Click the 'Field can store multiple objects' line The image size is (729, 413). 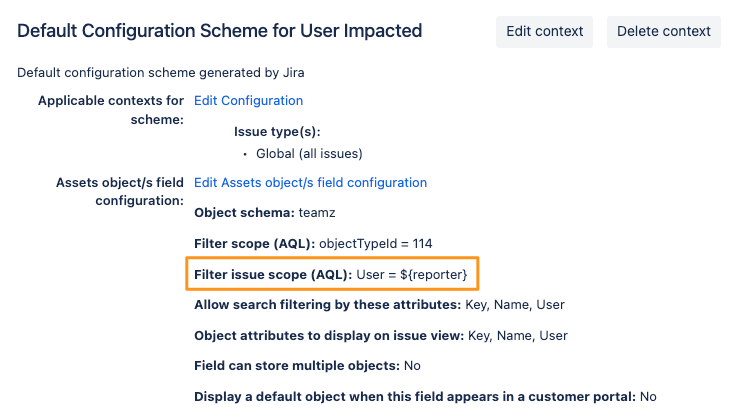(296, 365)
